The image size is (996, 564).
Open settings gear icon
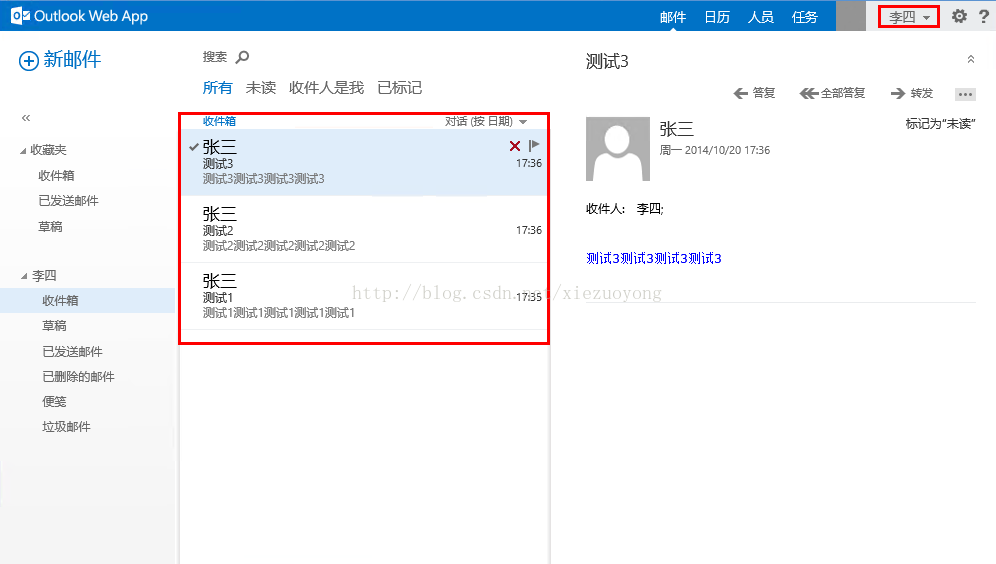coord(959,16)
